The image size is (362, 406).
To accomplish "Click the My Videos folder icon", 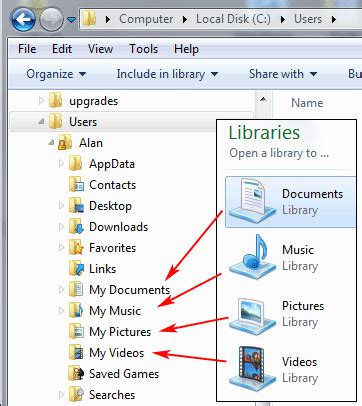I will [76, 352].
